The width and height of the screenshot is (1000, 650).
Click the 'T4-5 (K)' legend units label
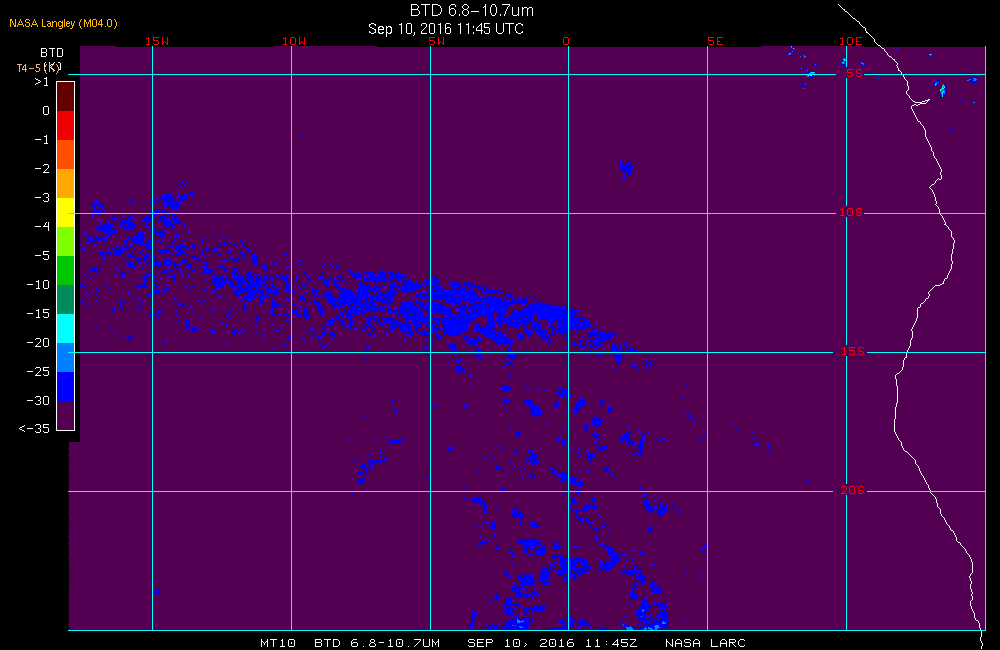[x=38, y=68]
